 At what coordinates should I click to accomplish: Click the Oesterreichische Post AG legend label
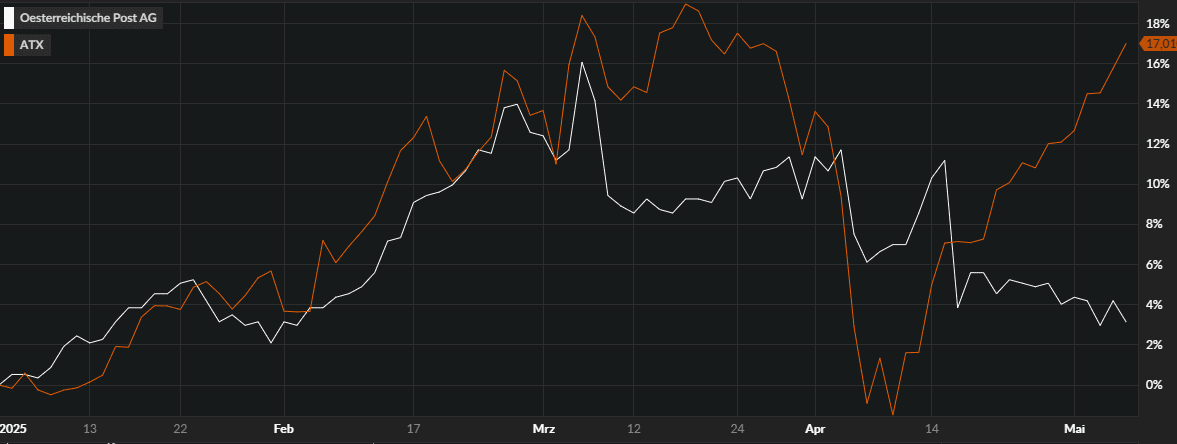coord(88,17)
